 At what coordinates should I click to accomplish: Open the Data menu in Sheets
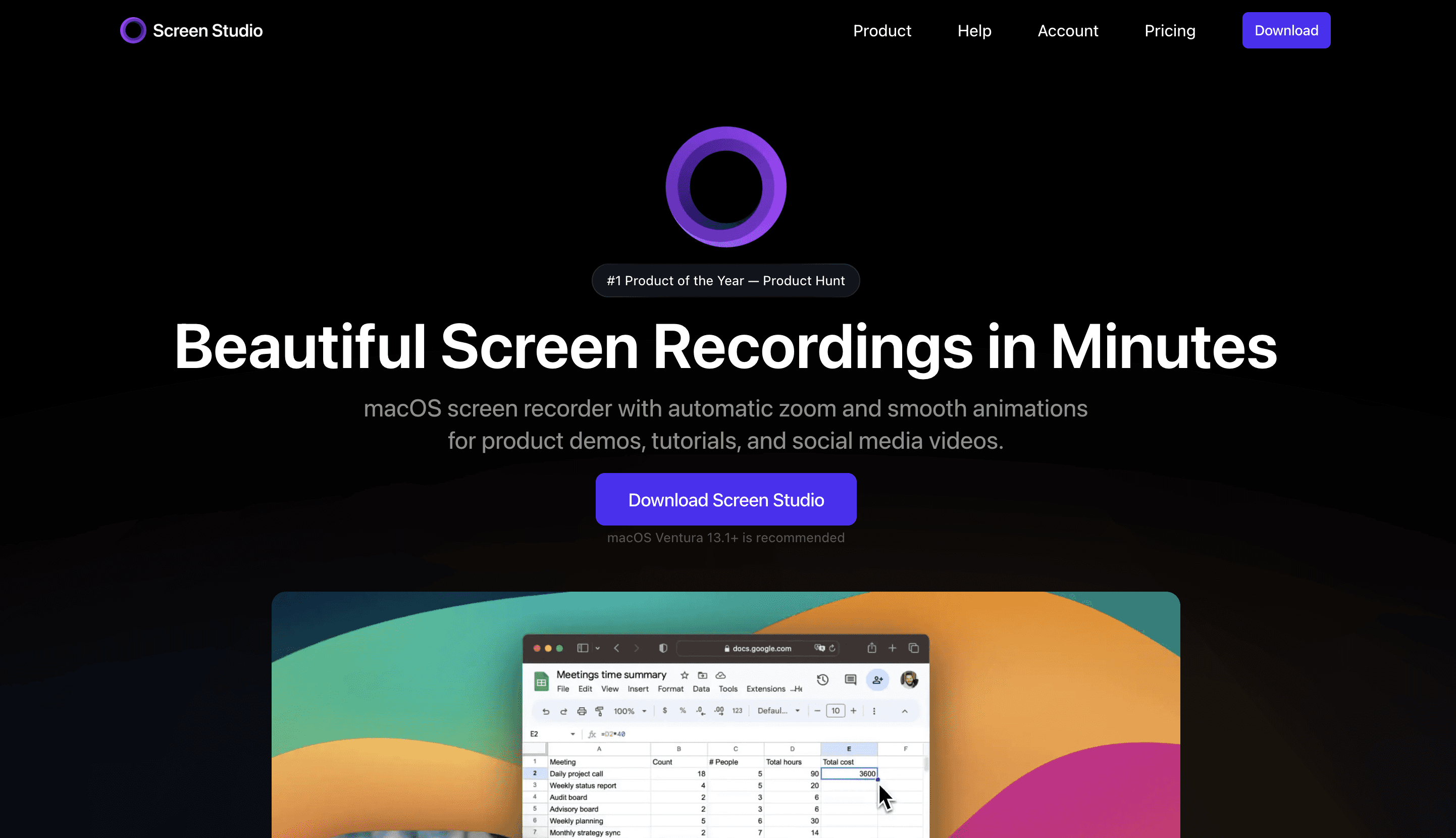point(701,689)
